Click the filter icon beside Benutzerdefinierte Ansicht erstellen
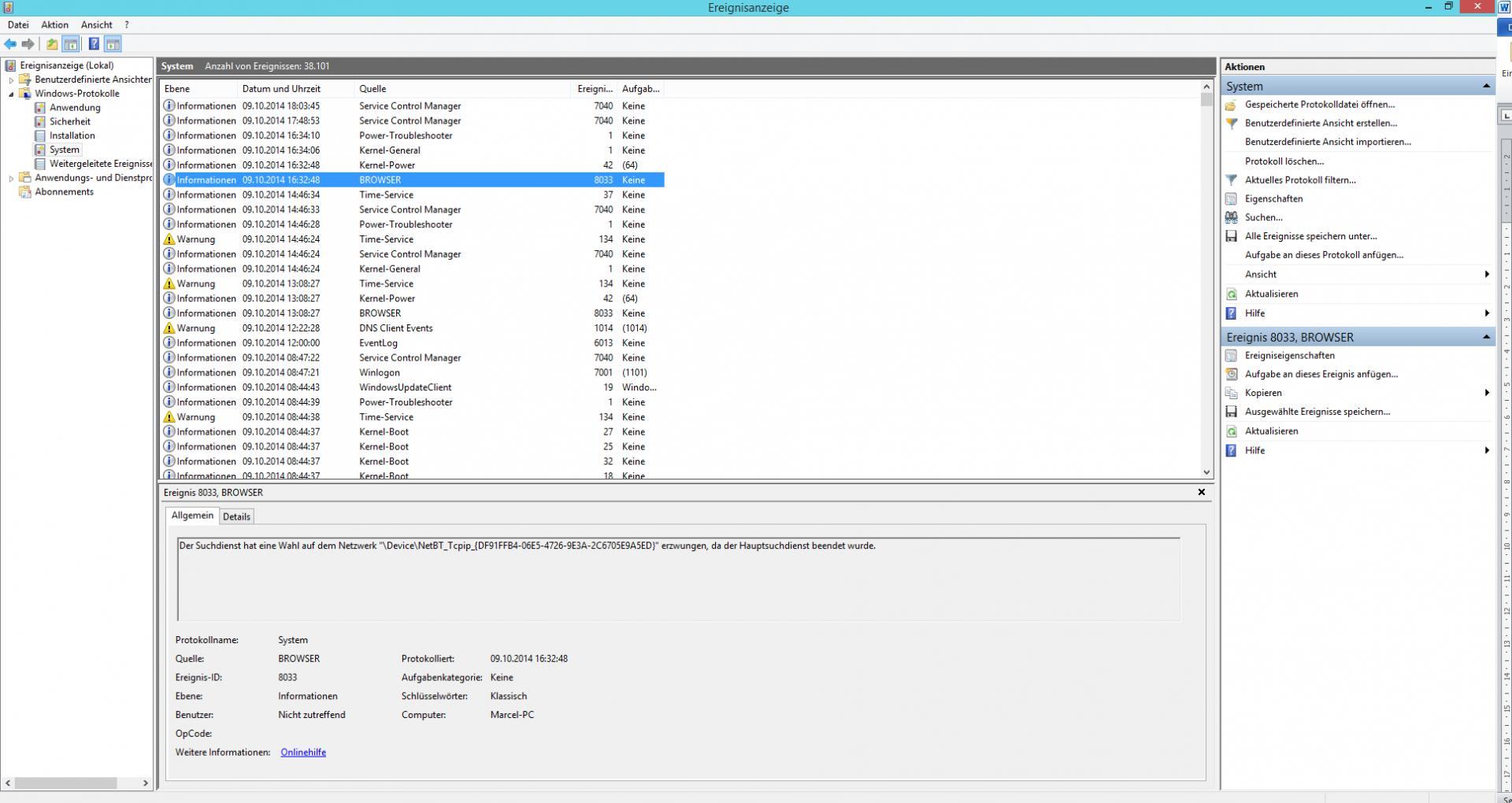1512x803 pixels. (x=1232, y=124)
